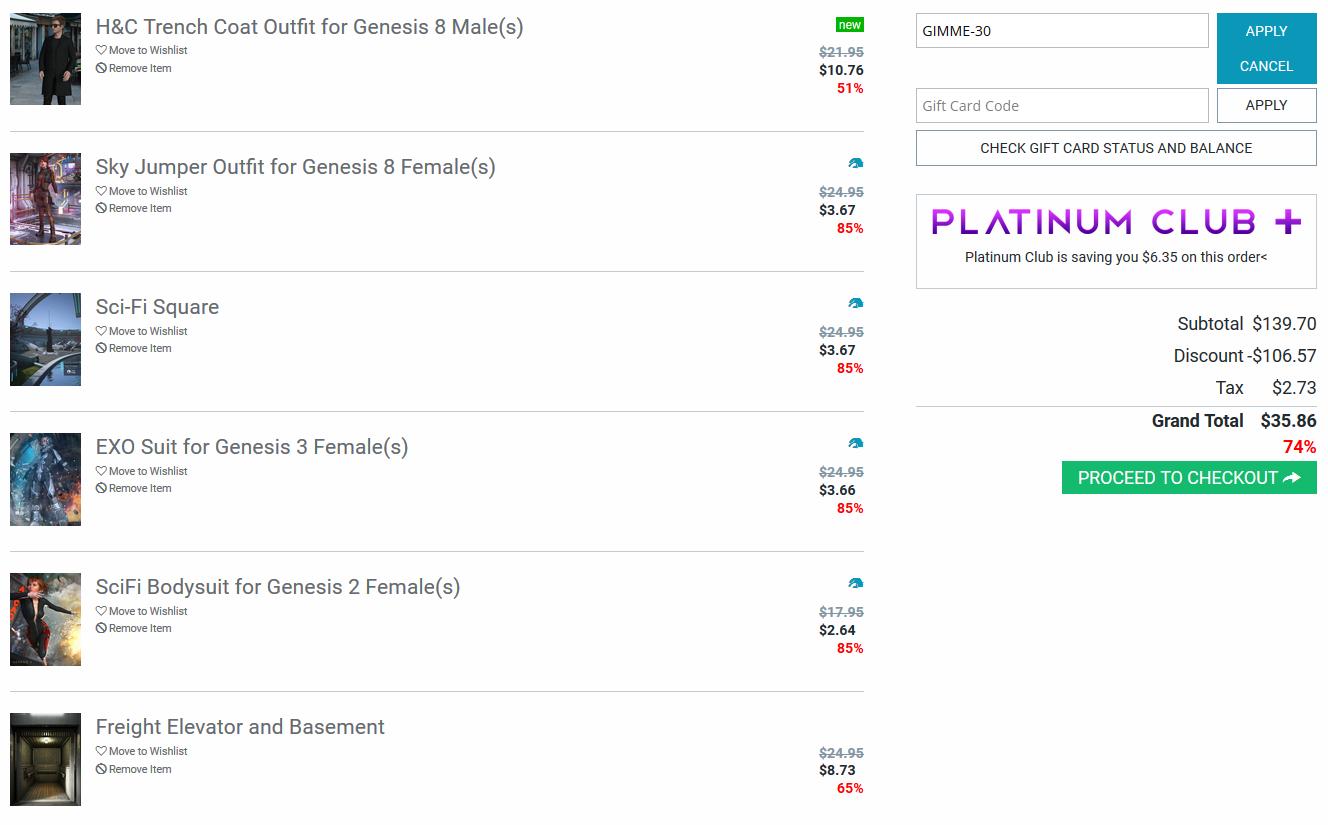Screen dimensions: 1328x825
Task: Click the Platinum Club icon on SciFi Bodysuit row
Action: coord(855,584)
